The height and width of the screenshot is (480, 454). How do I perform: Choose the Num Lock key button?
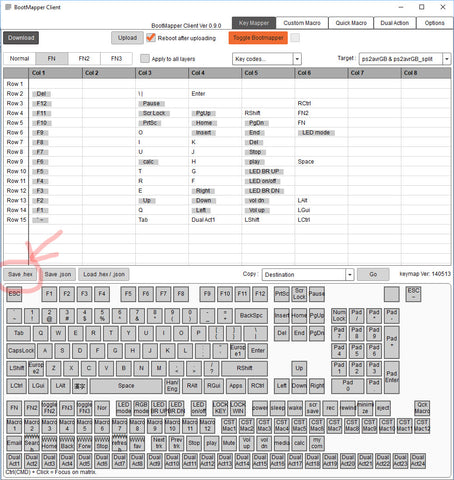tap(339, 315)
